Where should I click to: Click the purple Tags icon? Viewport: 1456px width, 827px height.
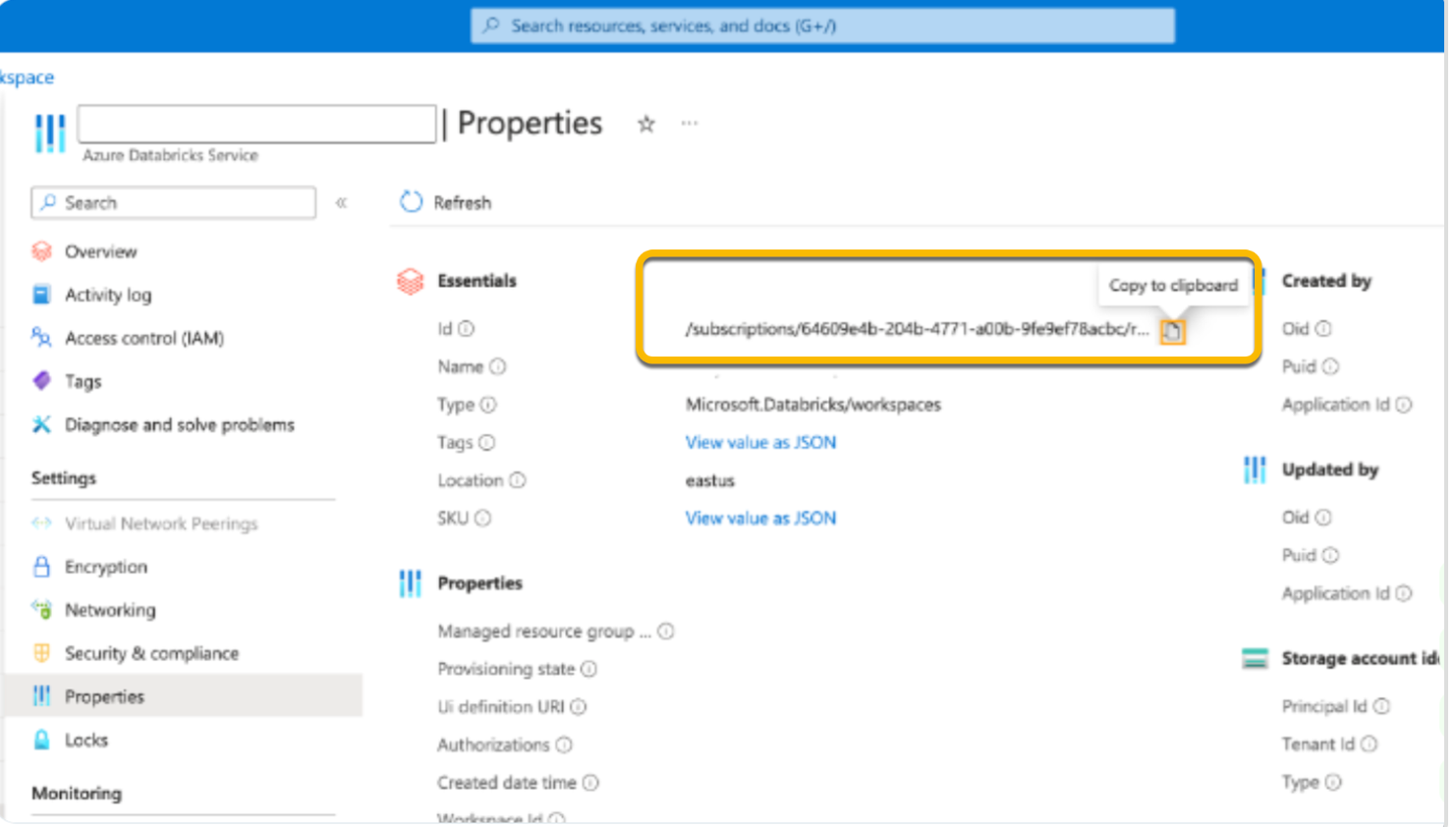coord(41,381)
